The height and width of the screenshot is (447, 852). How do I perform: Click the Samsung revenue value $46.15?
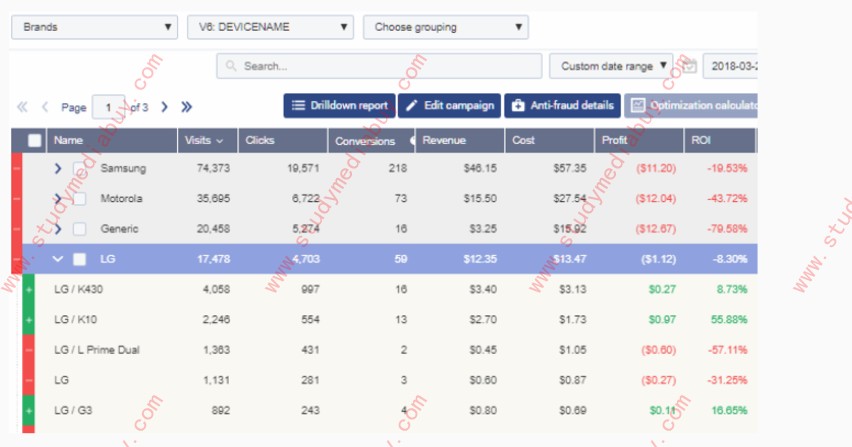point(480,168)
